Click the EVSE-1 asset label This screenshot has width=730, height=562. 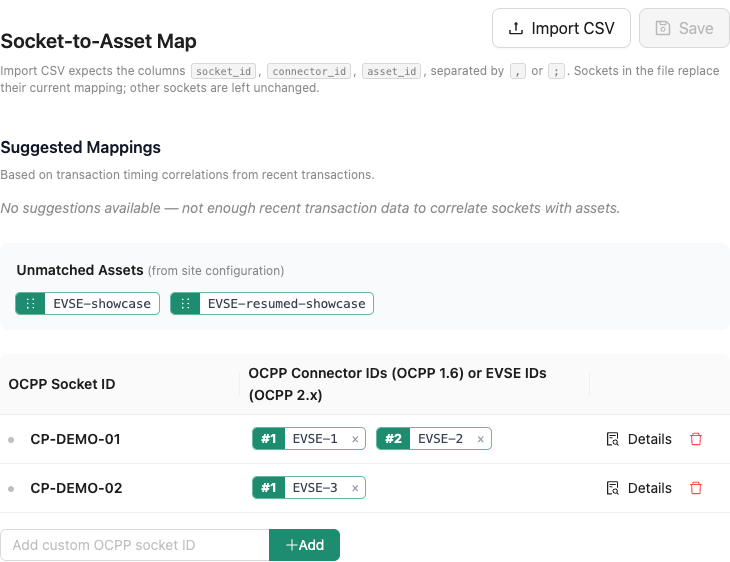click(315, 439)
